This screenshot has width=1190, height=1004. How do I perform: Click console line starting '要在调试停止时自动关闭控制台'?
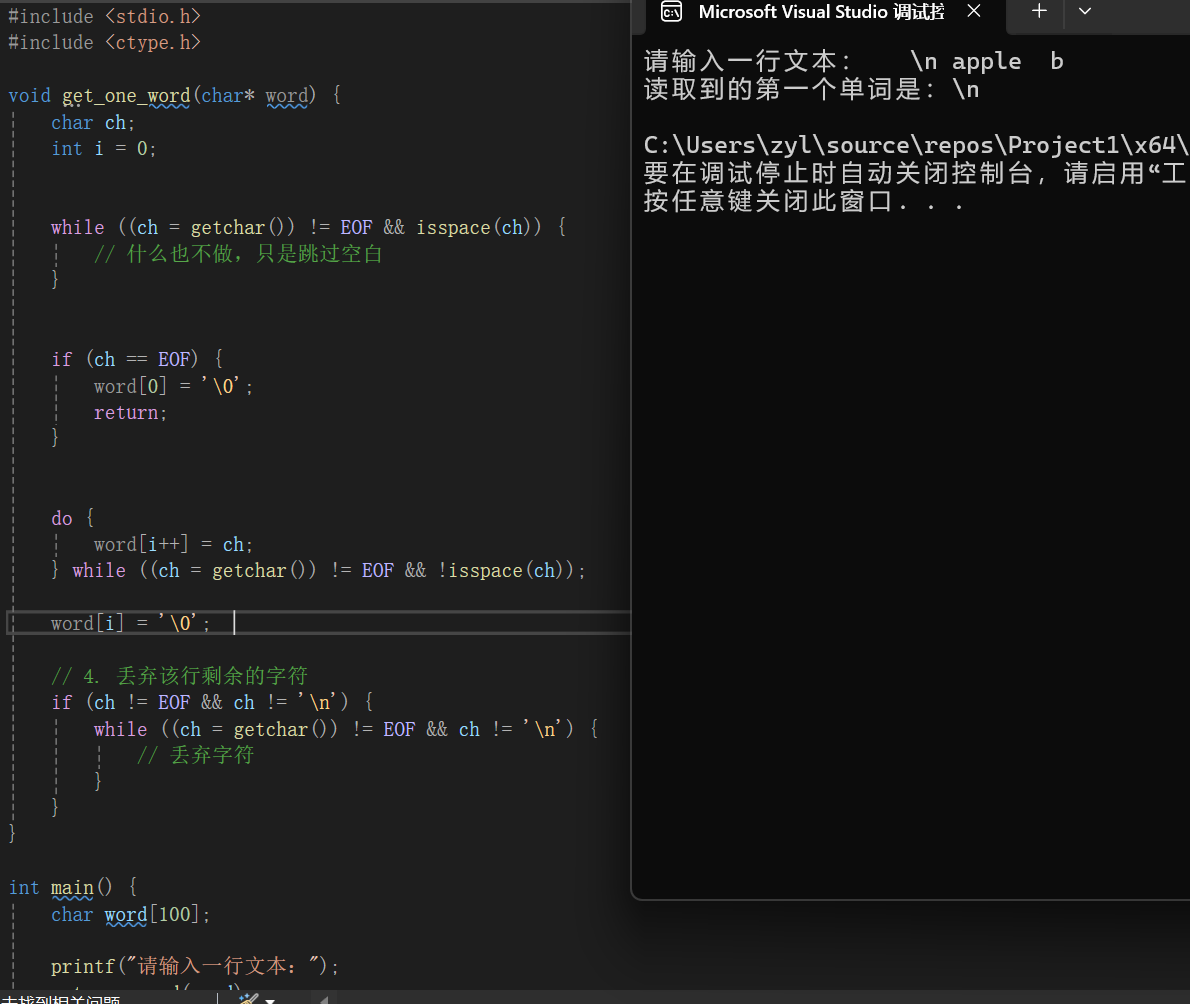click(917, 173)
